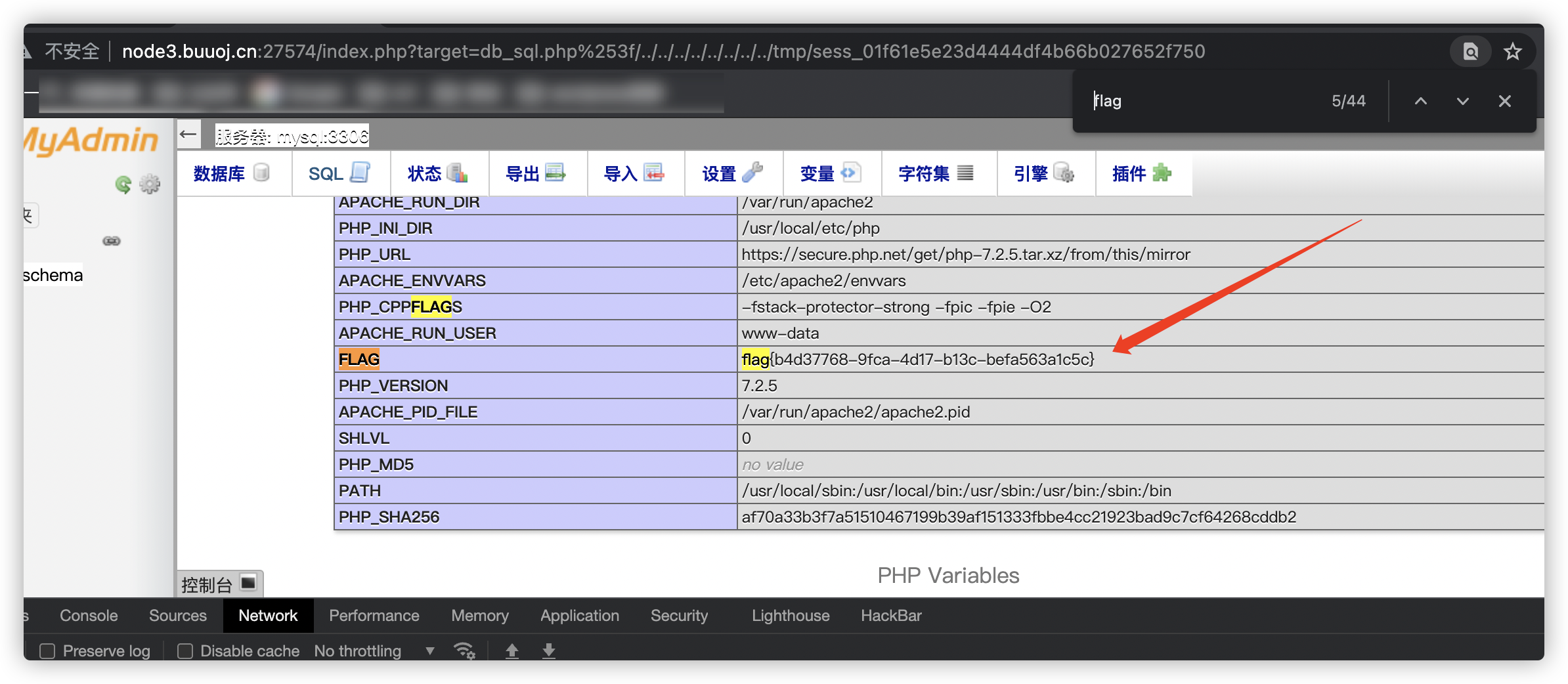Open the SQL tab

click(339, 173)
